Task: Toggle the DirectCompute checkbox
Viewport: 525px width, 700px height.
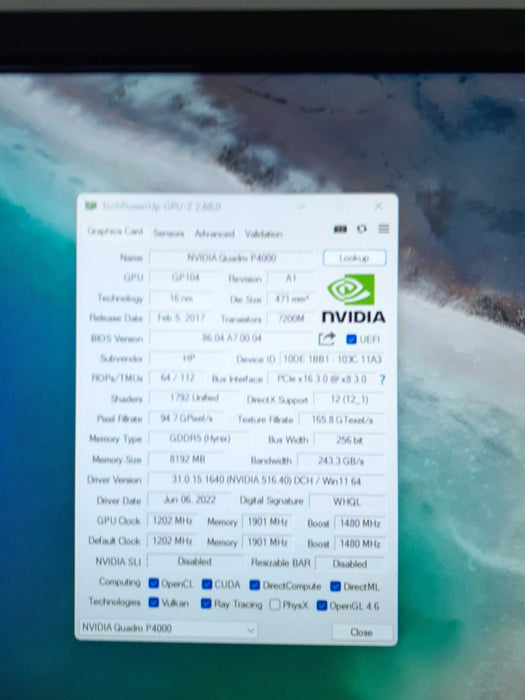Action: pyautogui.click(x=254, y=585)
